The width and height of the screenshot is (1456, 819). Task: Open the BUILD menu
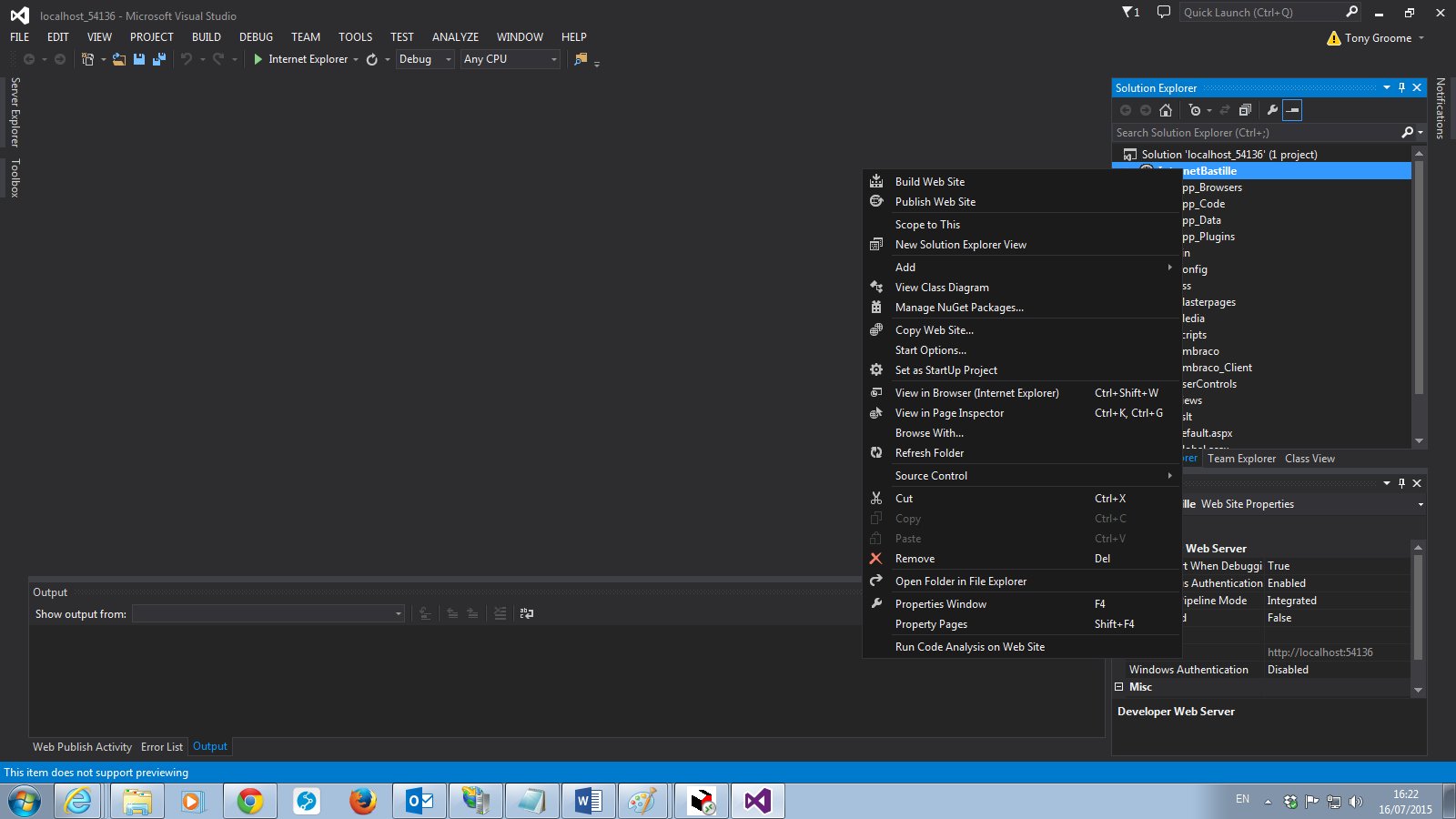207,37
